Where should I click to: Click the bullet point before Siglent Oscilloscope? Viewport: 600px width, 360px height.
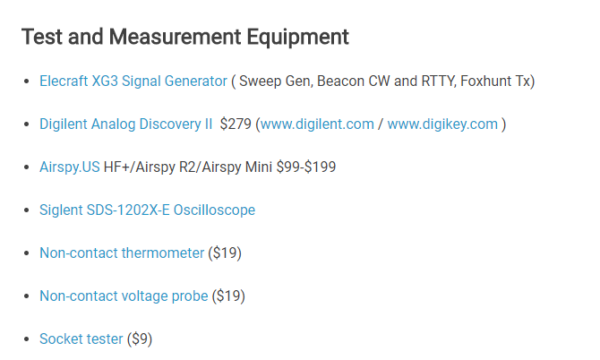coord(26,210)
